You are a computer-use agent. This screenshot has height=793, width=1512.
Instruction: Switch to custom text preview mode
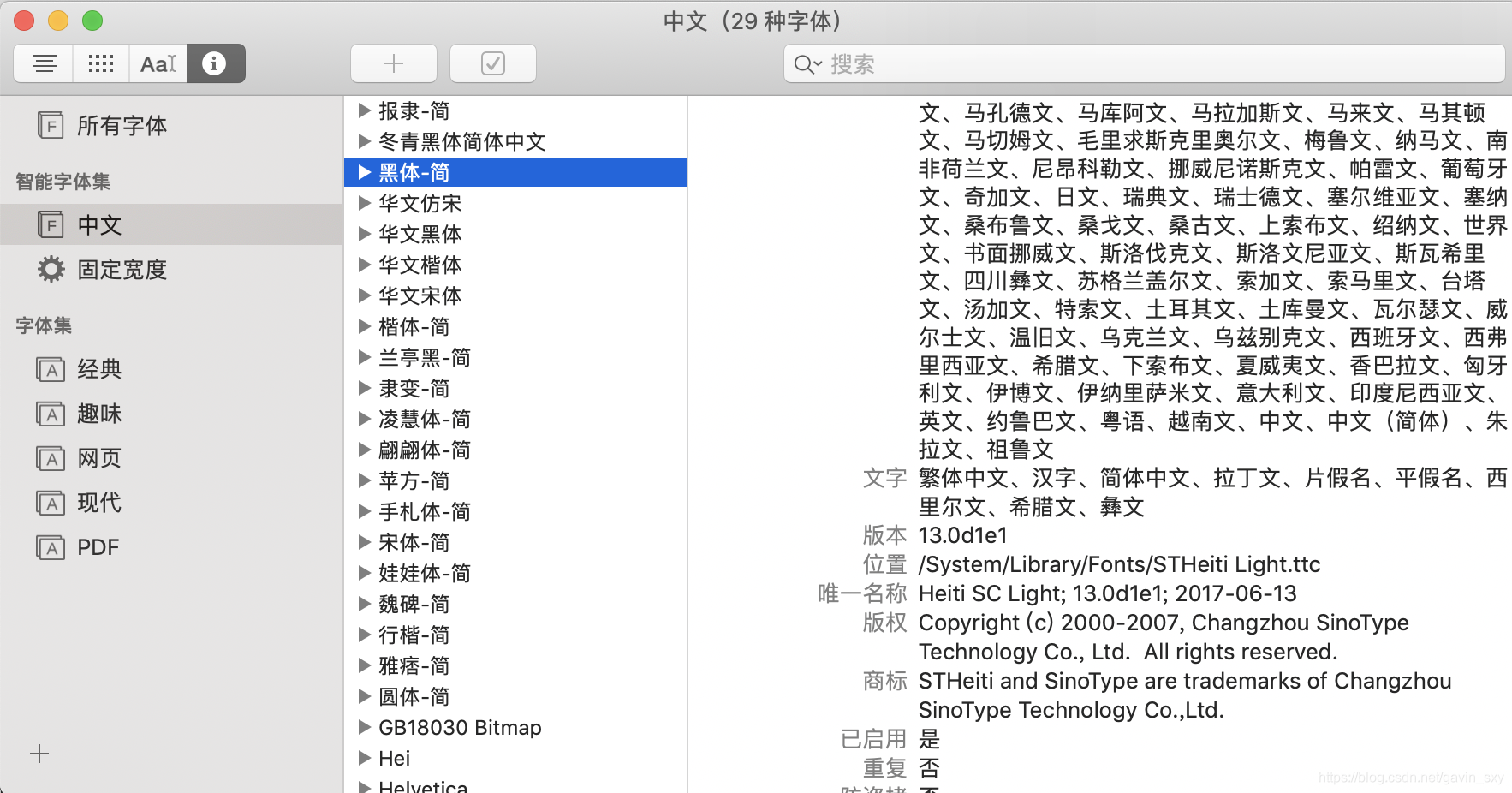tap(158, 63)
